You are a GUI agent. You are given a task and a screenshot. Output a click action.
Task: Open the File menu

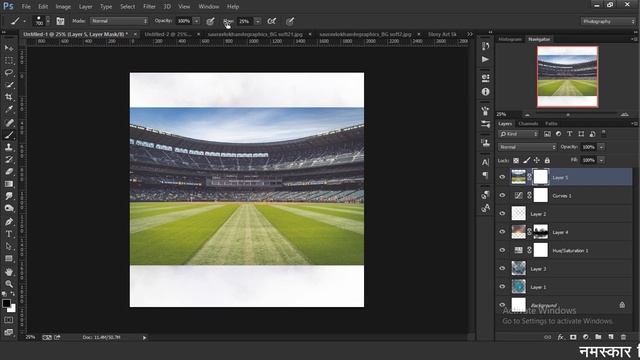point(26,7)
